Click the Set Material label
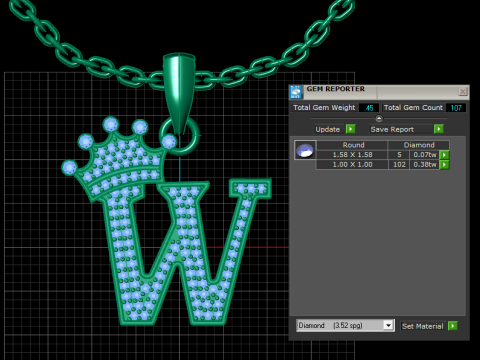This screenshot has height=360, width=480. 422,326
